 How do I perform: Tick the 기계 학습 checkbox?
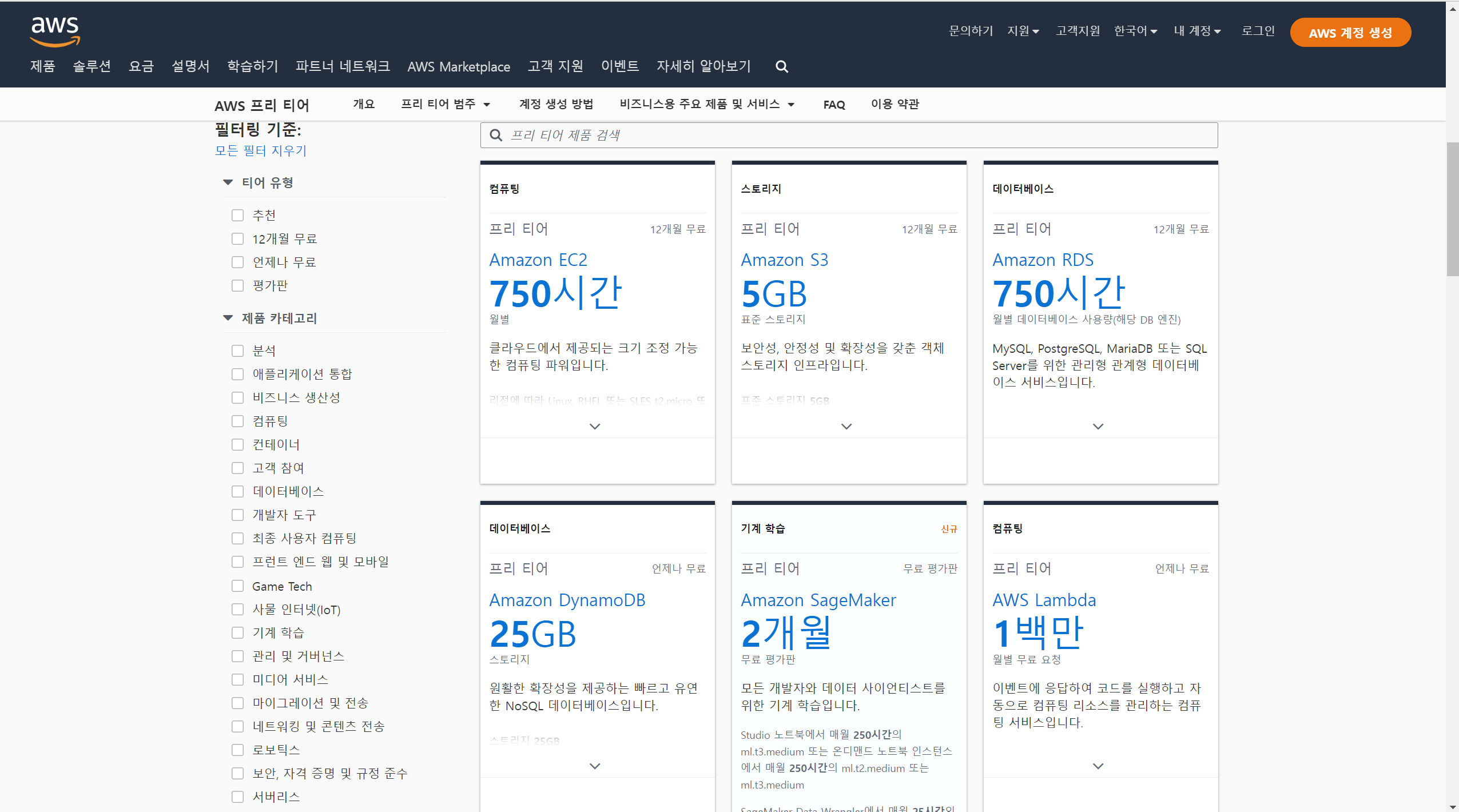[x=237, y=633]
